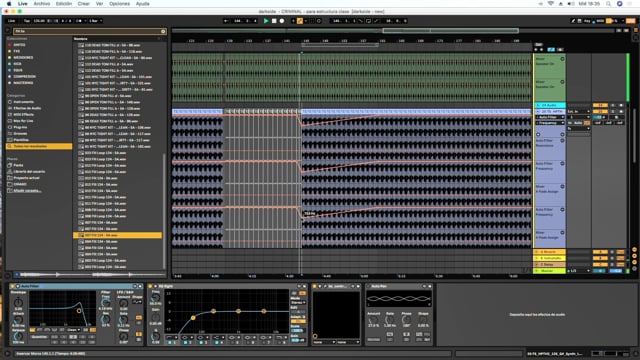
Task: Open the Max for Live category
Action: click(23, 121)
